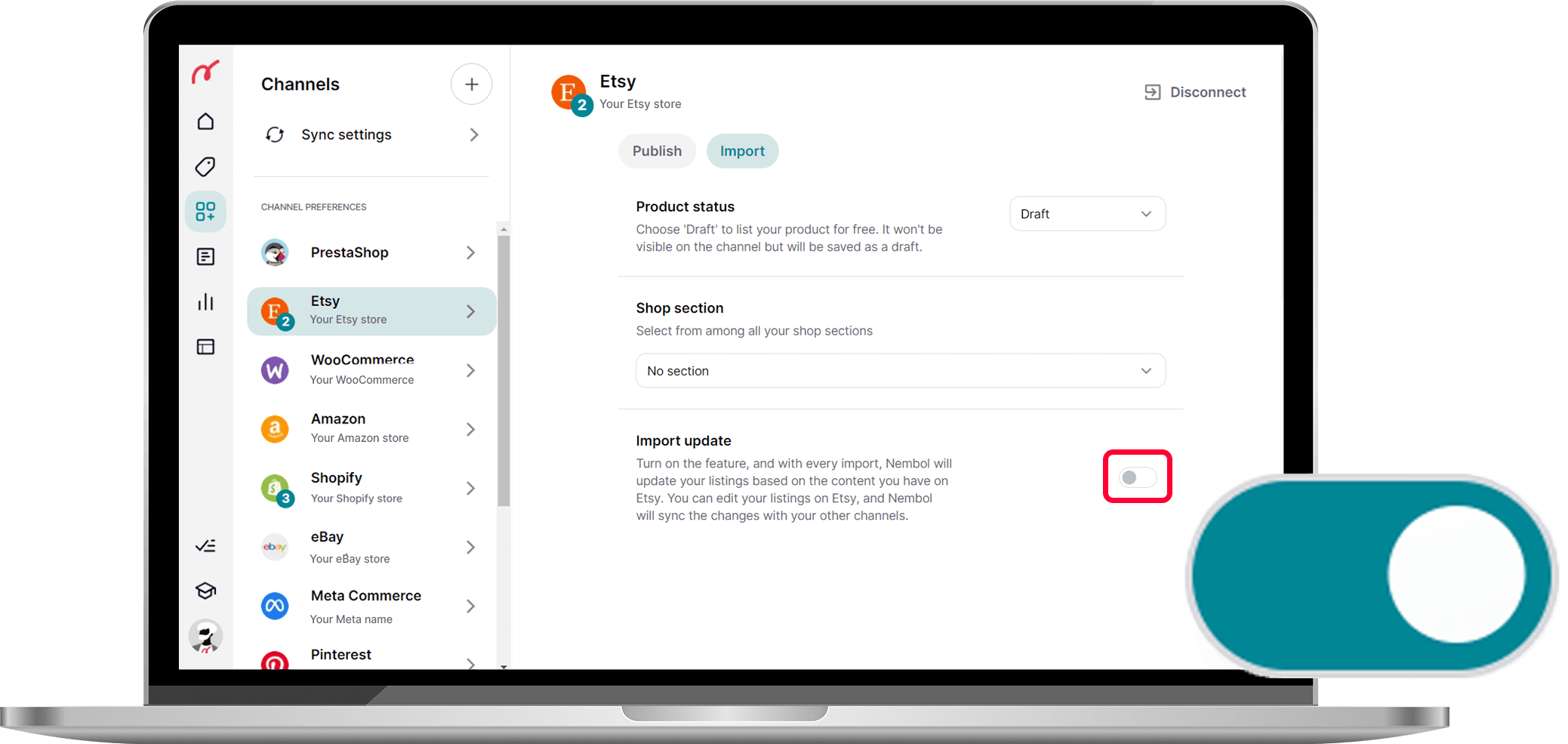Switch to the Import tab
1568x744 pixels.
(x=742, y=151)
